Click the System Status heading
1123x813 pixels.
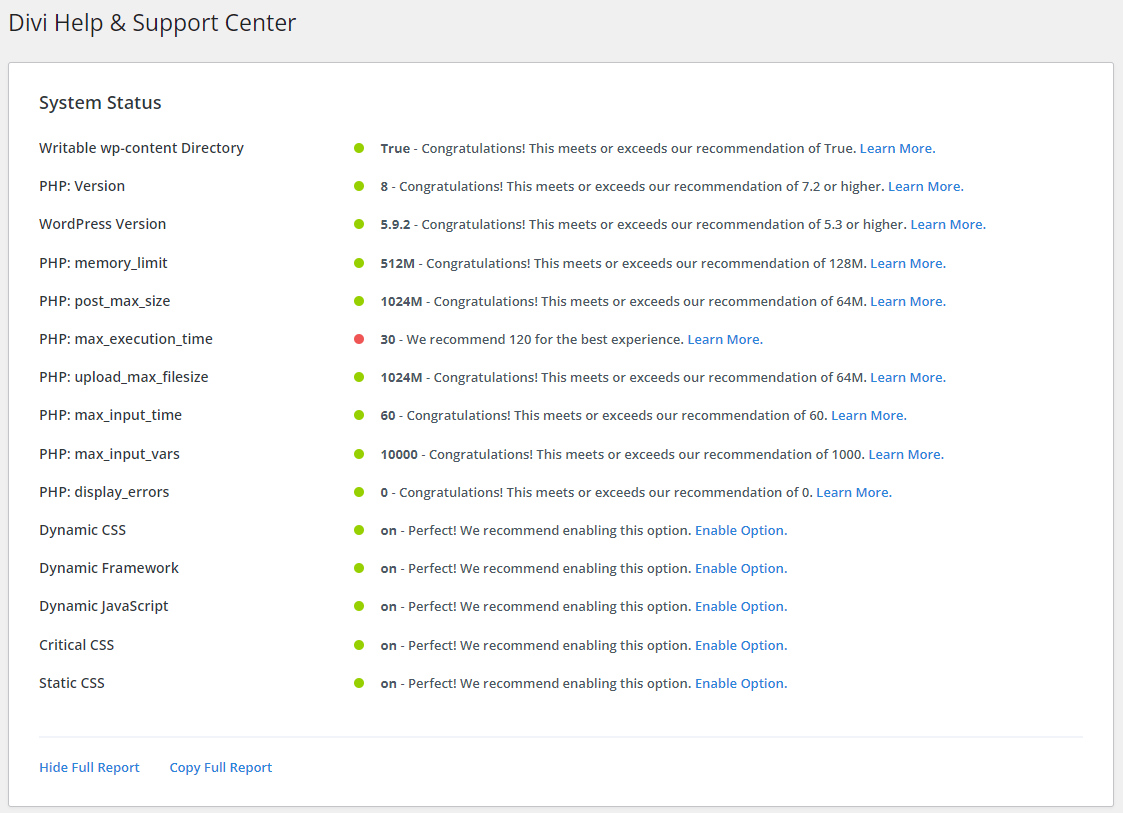(x=100, y=102)
